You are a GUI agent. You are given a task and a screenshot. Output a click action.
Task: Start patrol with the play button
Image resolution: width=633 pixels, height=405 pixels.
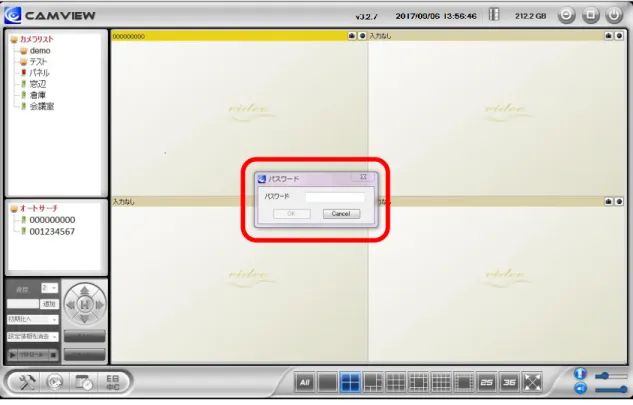[13, 355]
